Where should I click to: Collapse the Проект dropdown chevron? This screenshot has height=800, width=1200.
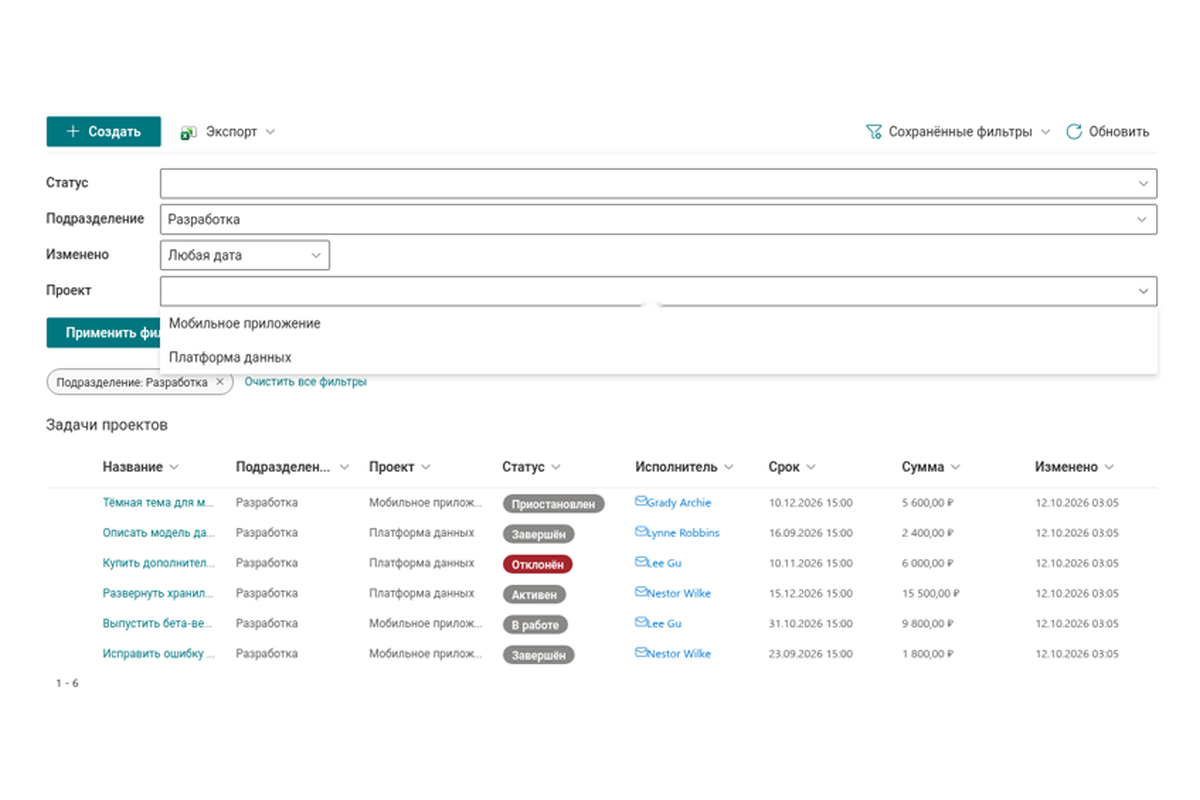[x=1143, y=291]
